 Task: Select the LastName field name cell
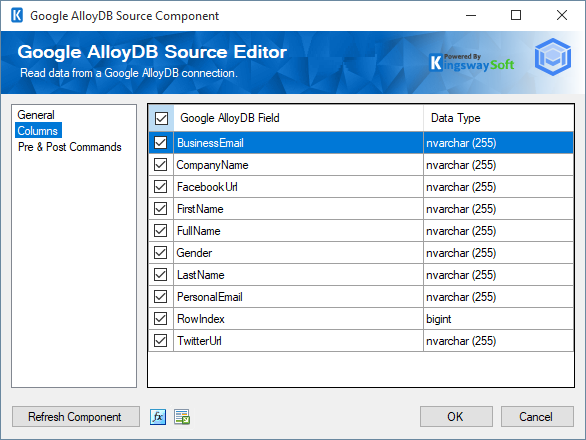[299, 275]
